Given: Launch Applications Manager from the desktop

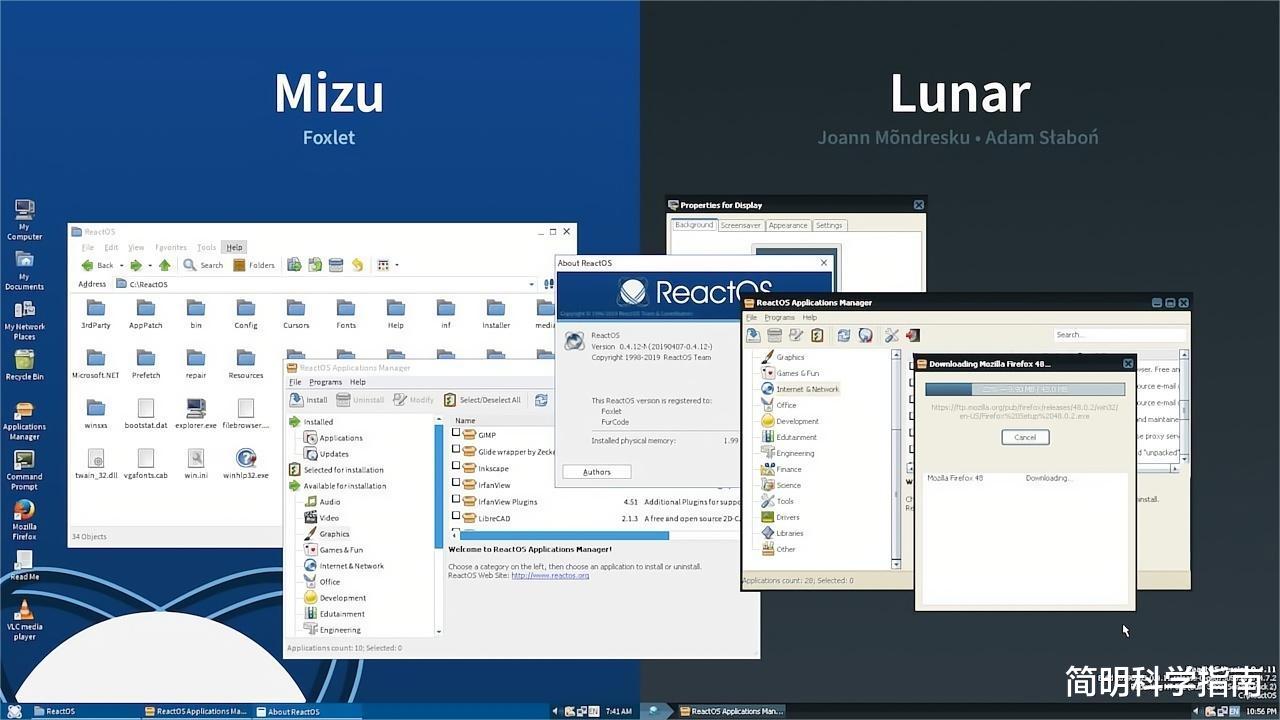Looking at the screenshot, I should 24,420.
